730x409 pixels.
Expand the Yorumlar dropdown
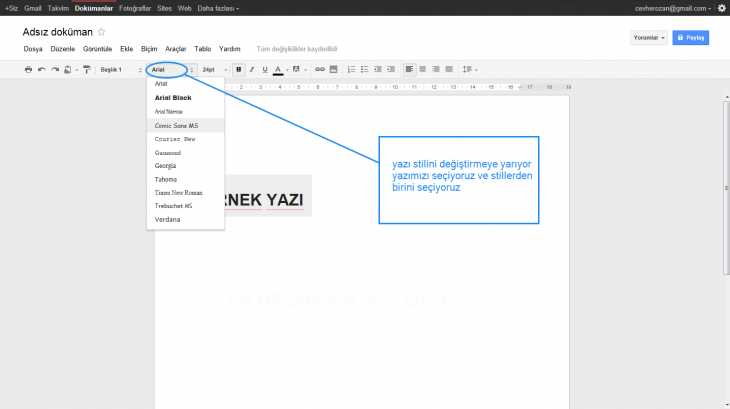click(x=649, y=37)
